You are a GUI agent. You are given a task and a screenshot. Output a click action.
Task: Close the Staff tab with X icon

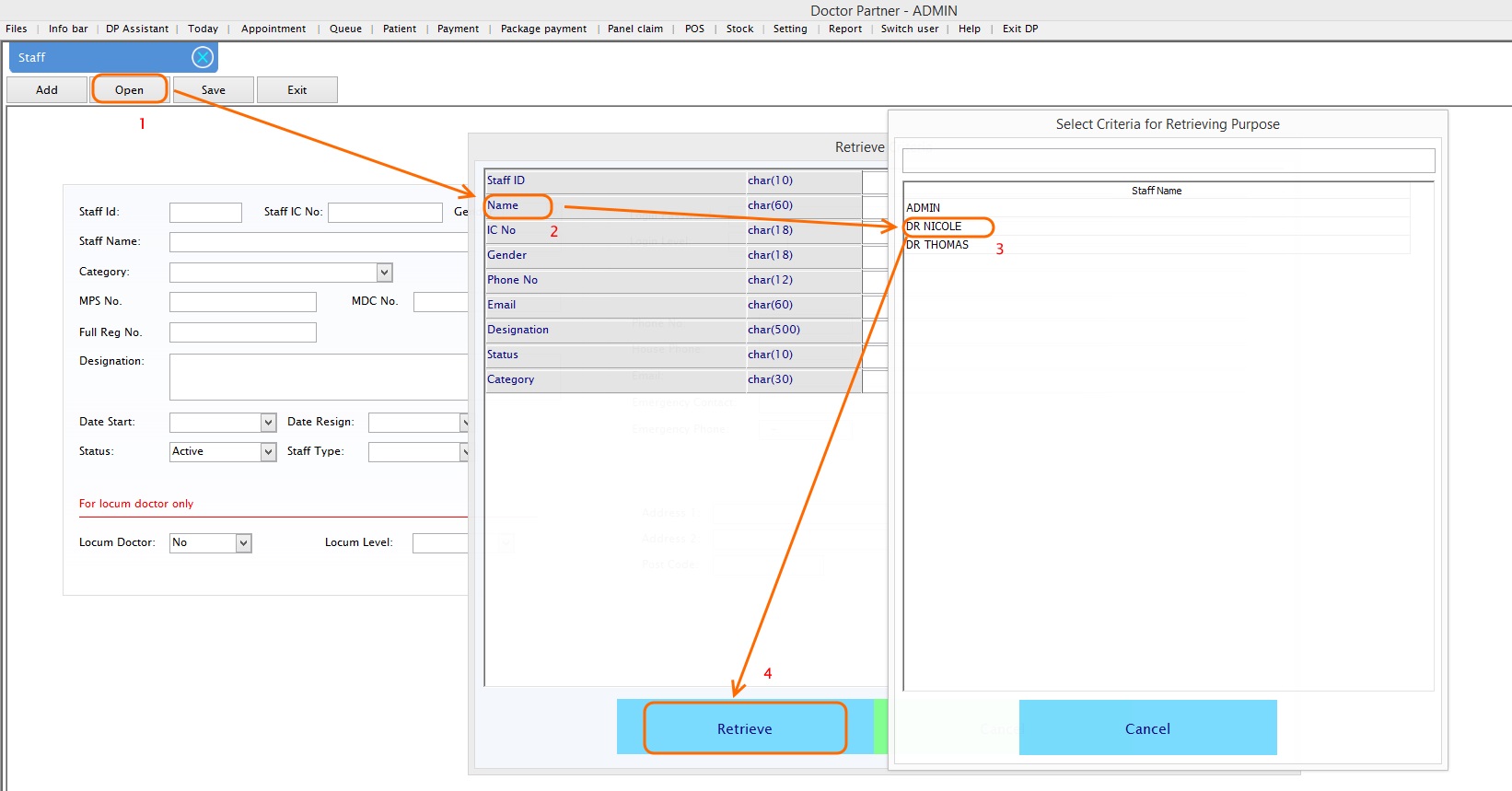pyautogui.click(x=203, y=58)
